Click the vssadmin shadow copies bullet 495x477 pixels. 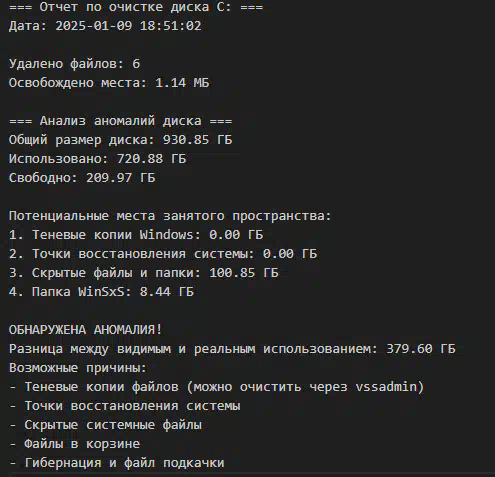click(x=217, y=387)
